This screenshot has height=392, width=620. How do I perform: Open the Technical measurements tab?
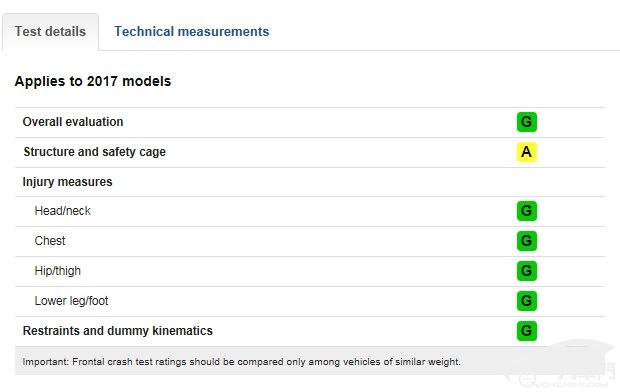(192, 32)
